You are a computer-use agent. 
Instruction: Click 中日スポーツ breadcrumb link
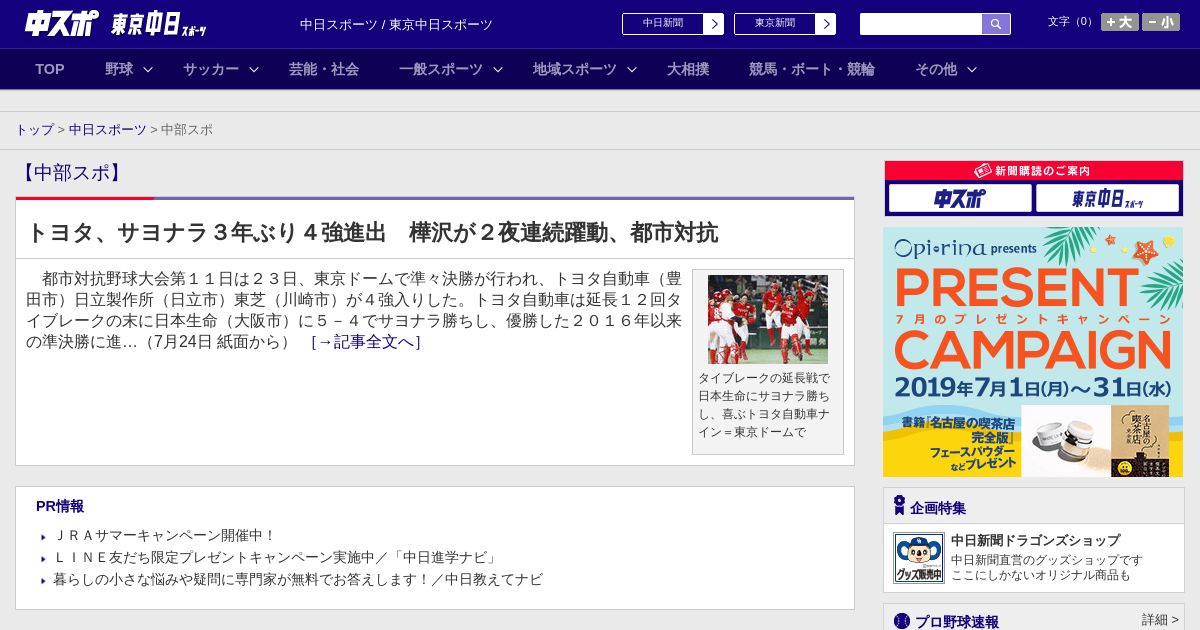click(108, 130)
